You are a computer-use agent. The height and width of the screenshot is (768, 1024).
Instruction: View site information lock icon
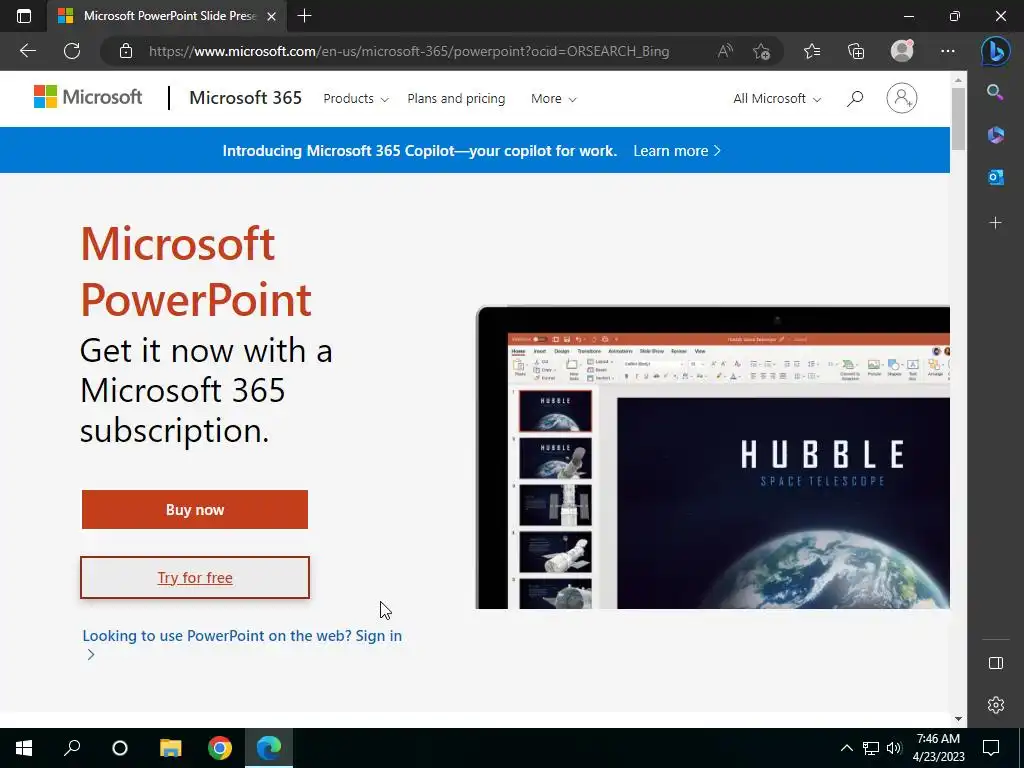click(x=126, y=51)
